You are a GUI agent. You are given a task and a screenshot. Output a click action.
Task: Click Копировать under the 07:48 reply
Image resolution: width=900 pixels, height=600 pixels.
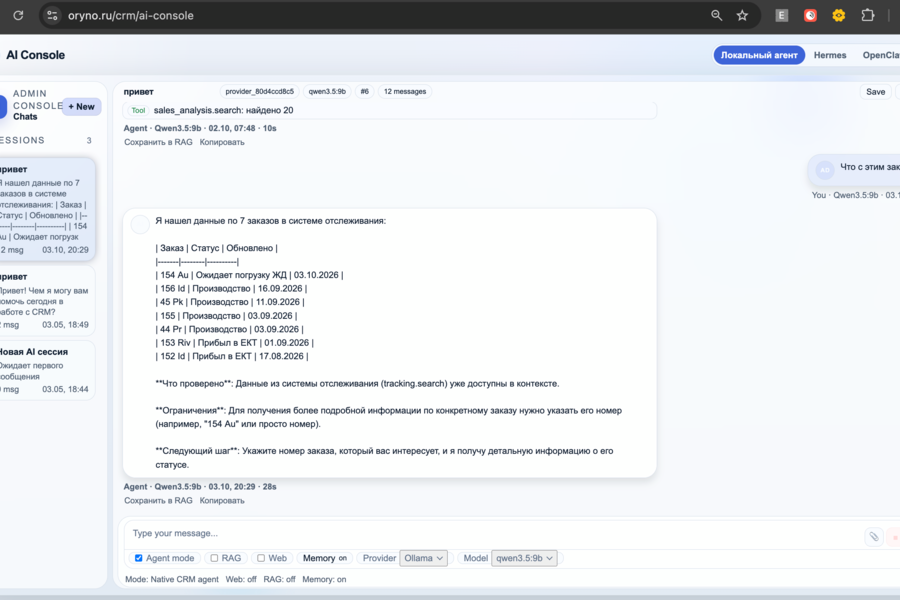(x=222, y=142)
